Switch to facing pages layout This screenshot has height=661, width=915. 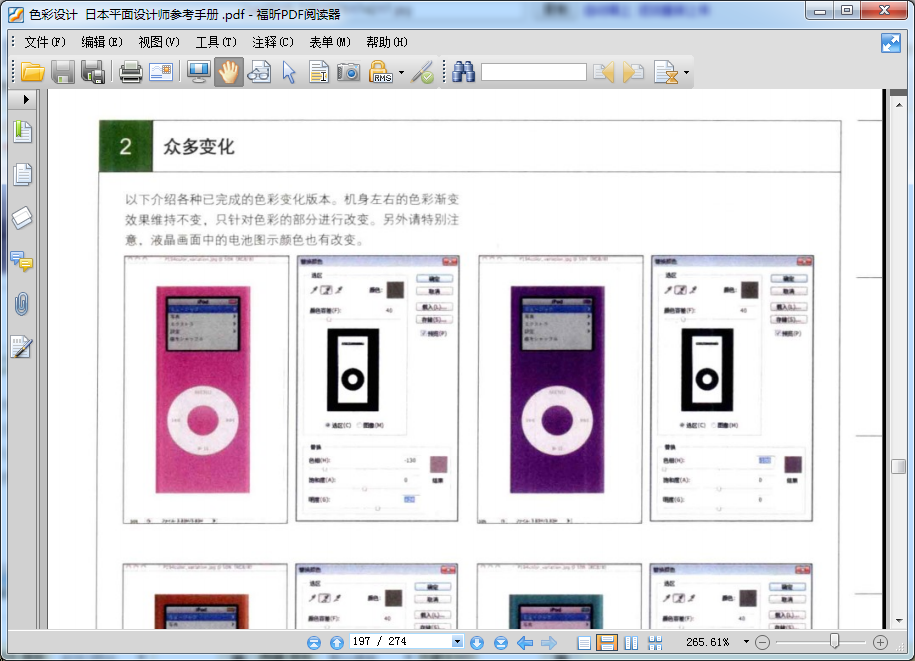pyautogui.click(x=631, y=642)
